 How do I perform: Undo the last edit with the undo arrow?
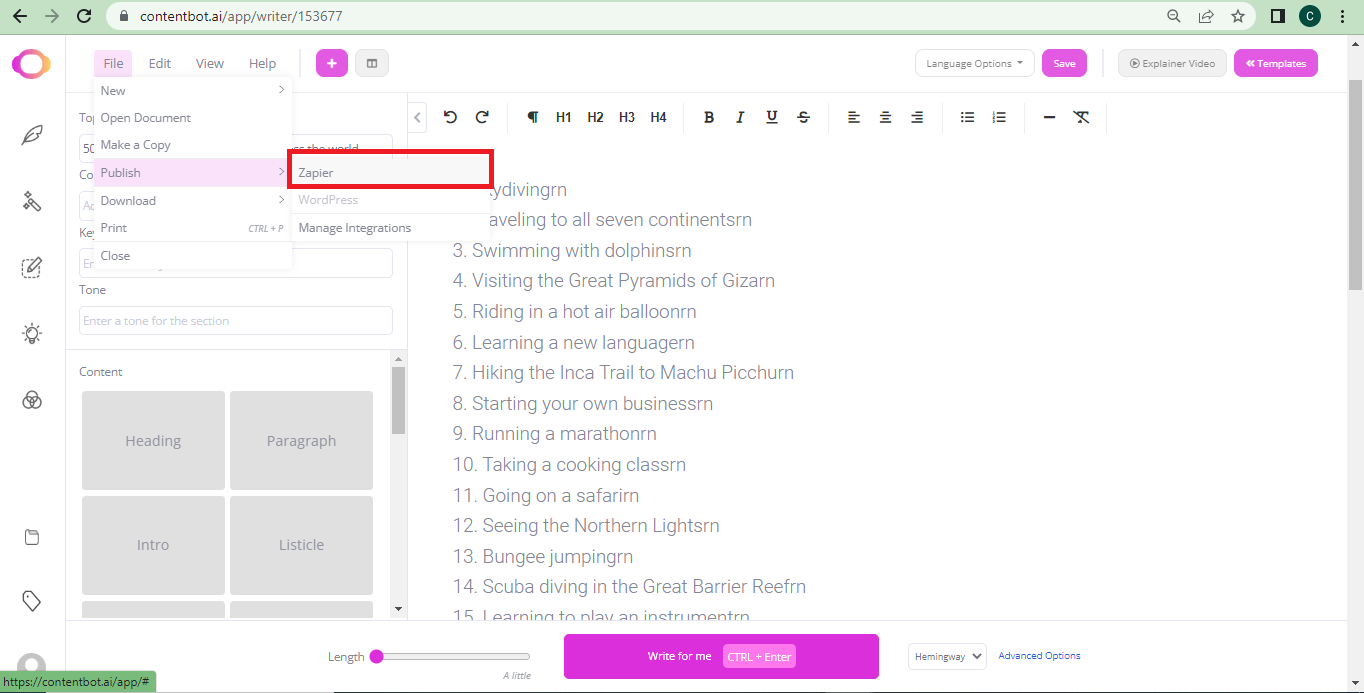(x=450, y=117)
